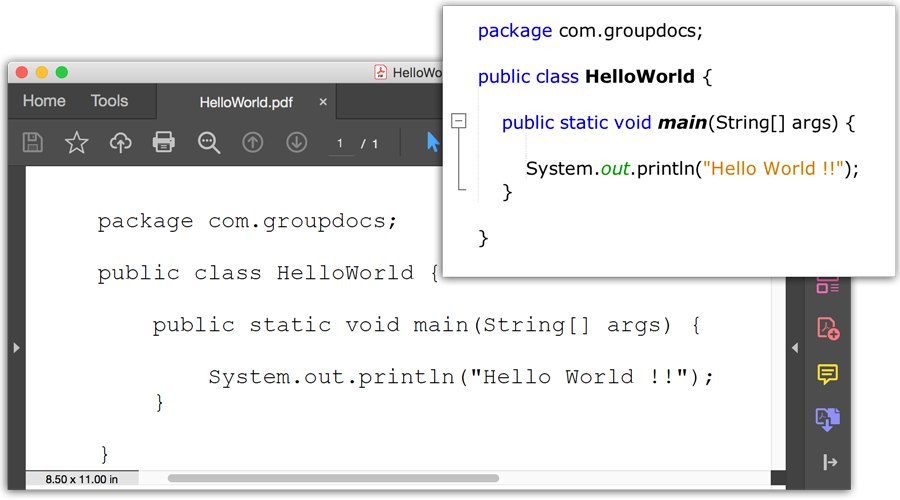
Task: Print the HelloWorld.pdf document
Action: click(x=164, y=142)
